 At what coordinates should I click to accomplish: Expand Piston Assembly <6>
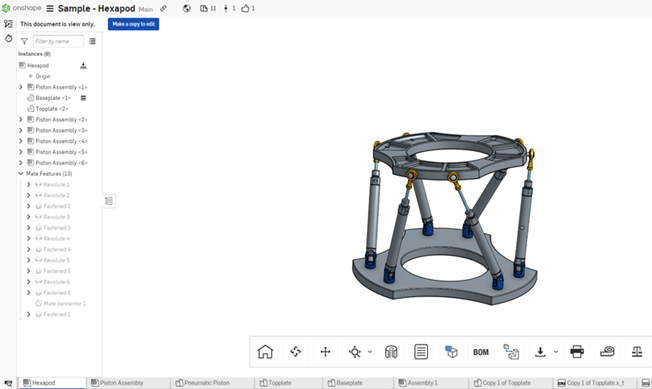pos(21,163)
